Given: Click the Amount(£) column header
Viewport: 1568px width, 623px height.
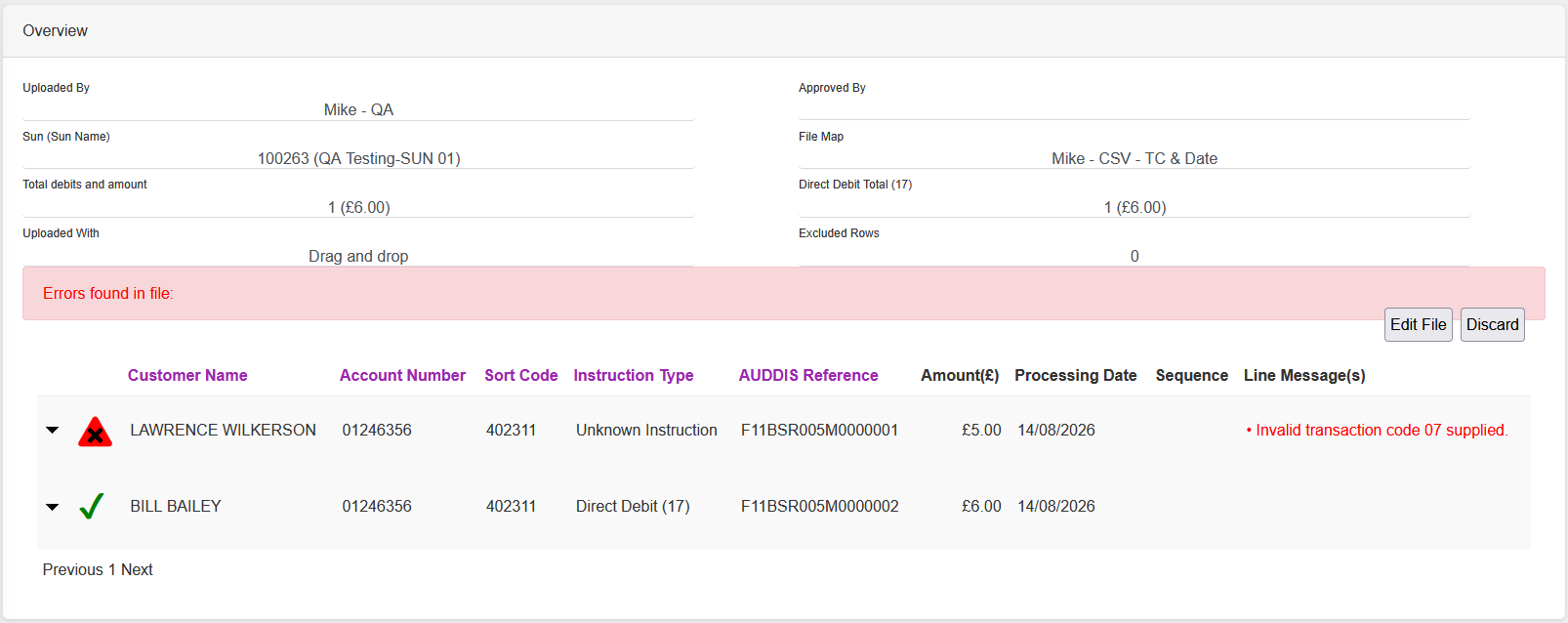Looking at the screenshot, I should pos(960,375).
